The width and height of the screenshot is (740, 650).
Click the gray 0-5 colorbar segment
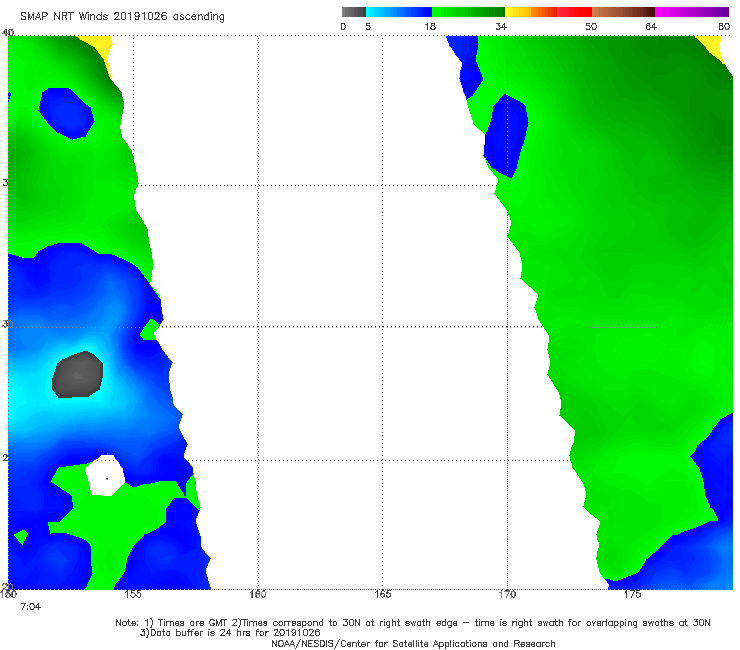click(x=353, y=12)
